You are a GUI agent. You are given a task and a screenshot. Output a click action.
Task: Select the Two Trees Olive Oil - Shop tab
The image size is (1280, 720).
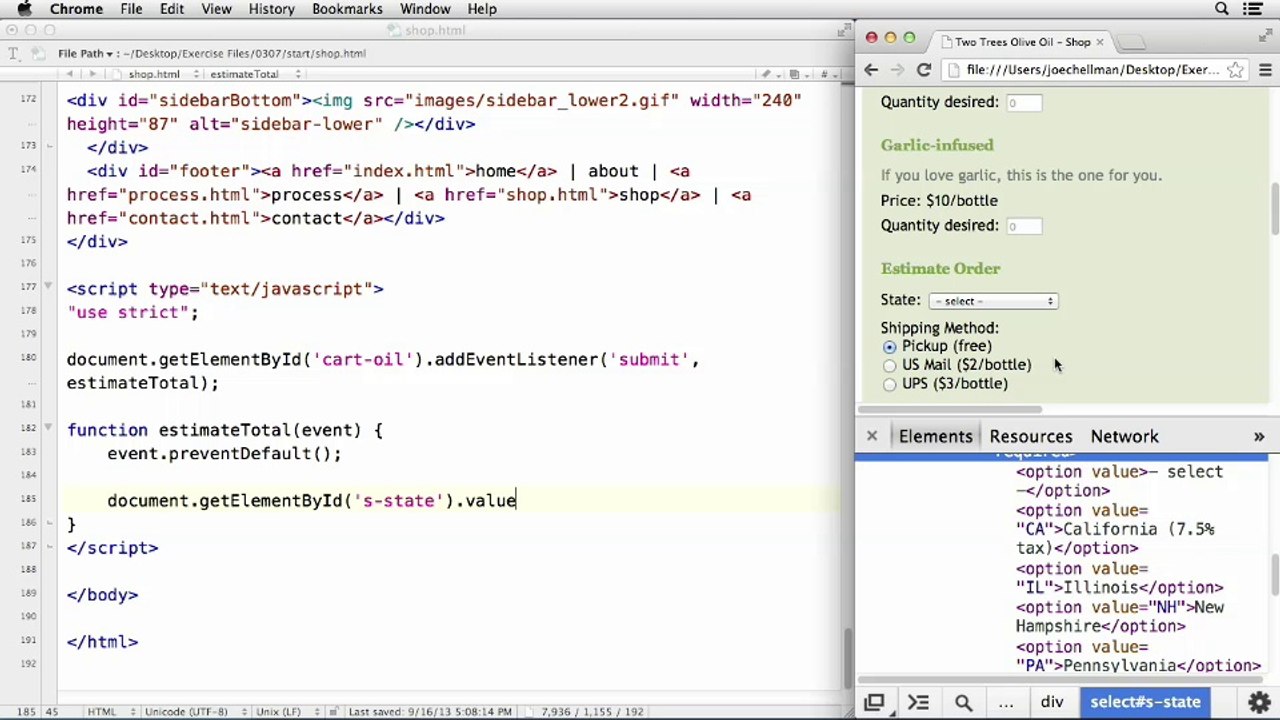pos(1022,42)
